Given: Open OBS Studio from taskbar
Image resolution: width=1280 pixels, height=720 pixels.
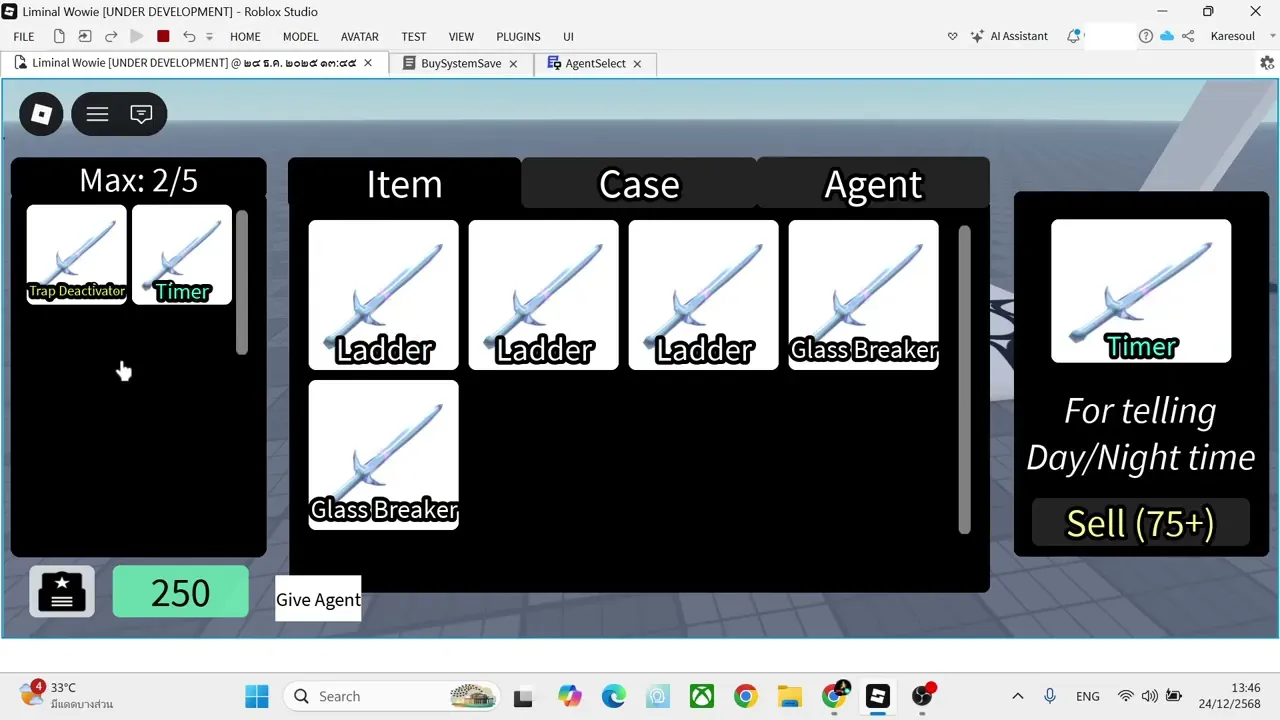Looking at the screenshot, I should [x=922, y=696].
